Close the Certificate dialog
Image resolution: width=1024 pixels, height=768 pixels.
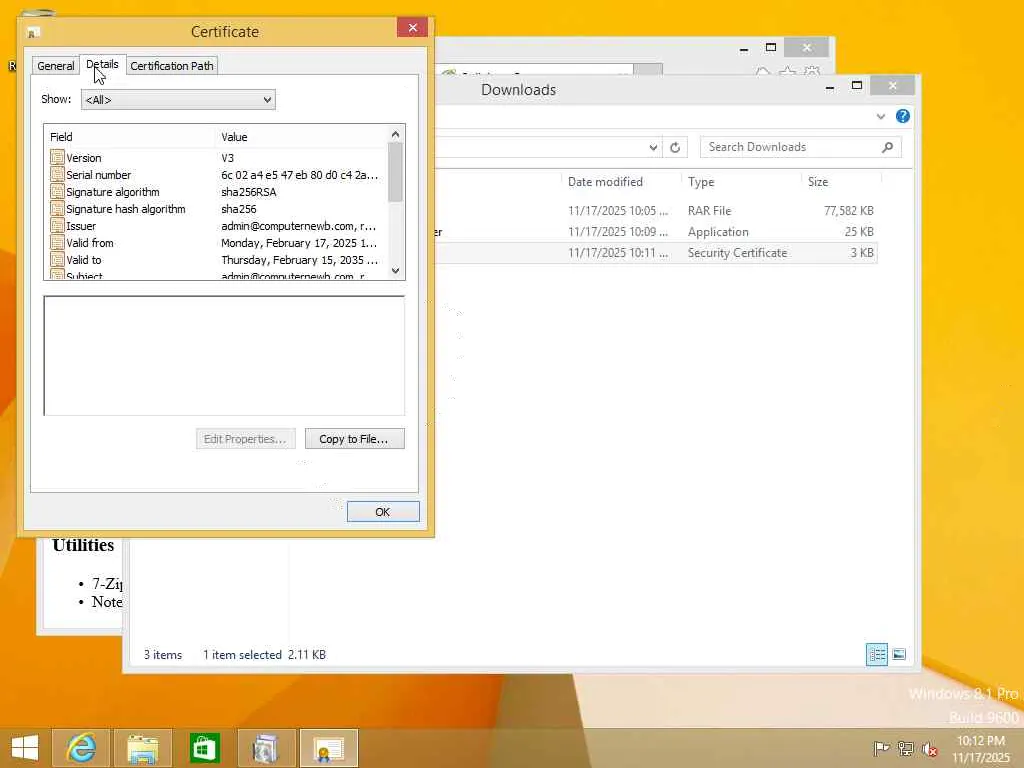tap(412, 27)
